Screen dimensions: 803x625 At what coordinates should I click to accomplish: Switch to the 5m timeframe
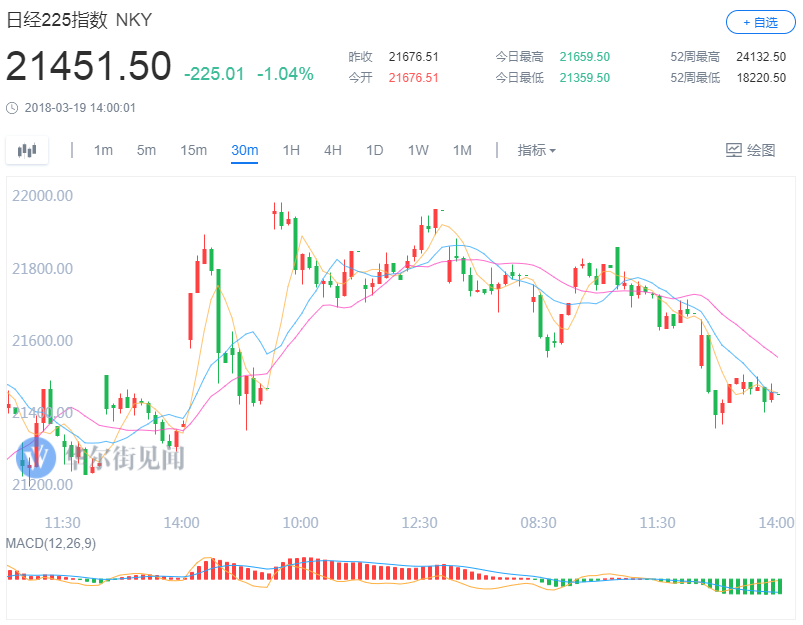click(x=146, y=150)
